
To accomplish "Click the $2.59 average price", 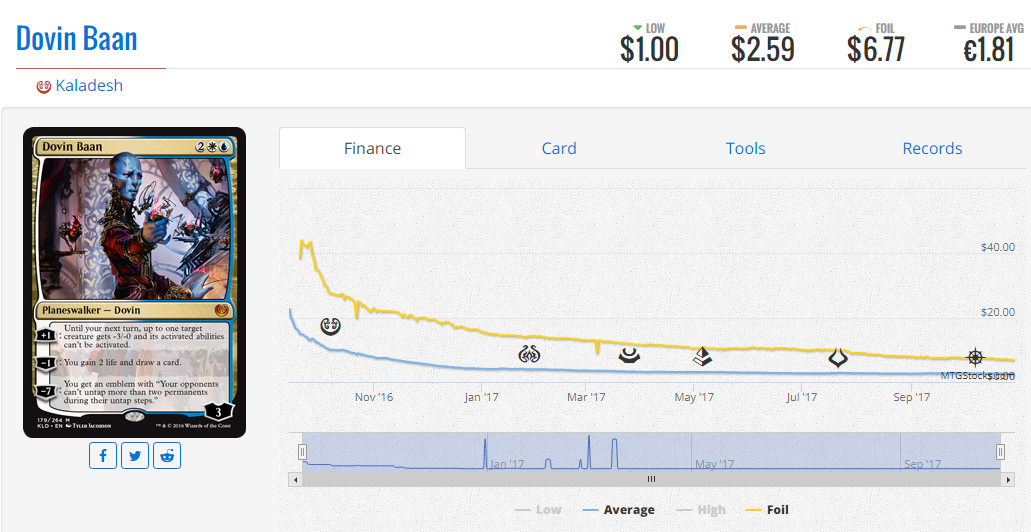I will pos(763,49).
